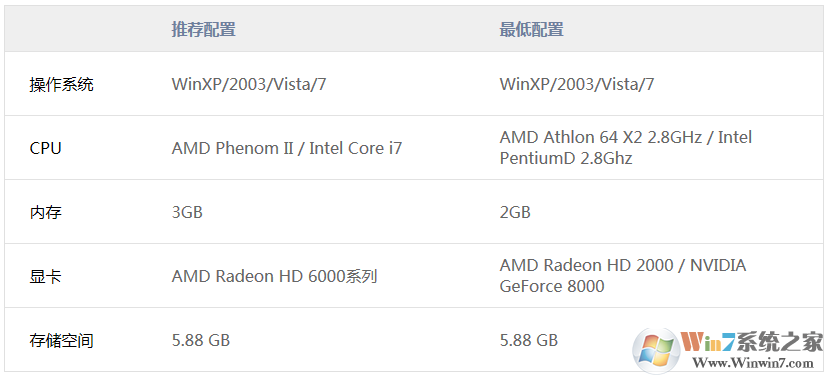Viewport: 830px width, 377px height.
Task: Click the AMD Radeon HD 6000系列 cell
Action: tap(274, 276)
